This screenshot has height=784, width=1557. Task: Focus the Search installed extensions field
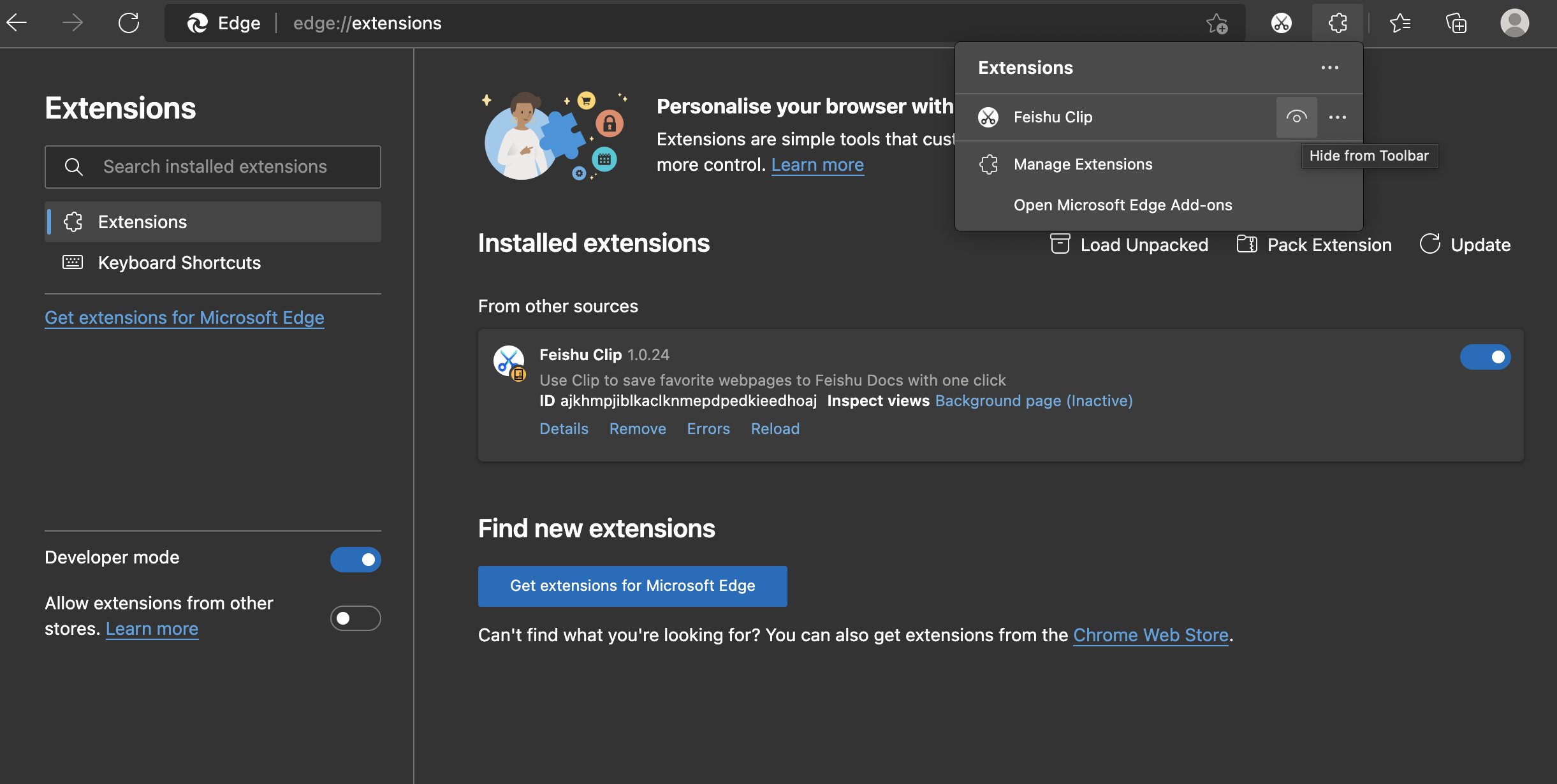click(213, 167)
